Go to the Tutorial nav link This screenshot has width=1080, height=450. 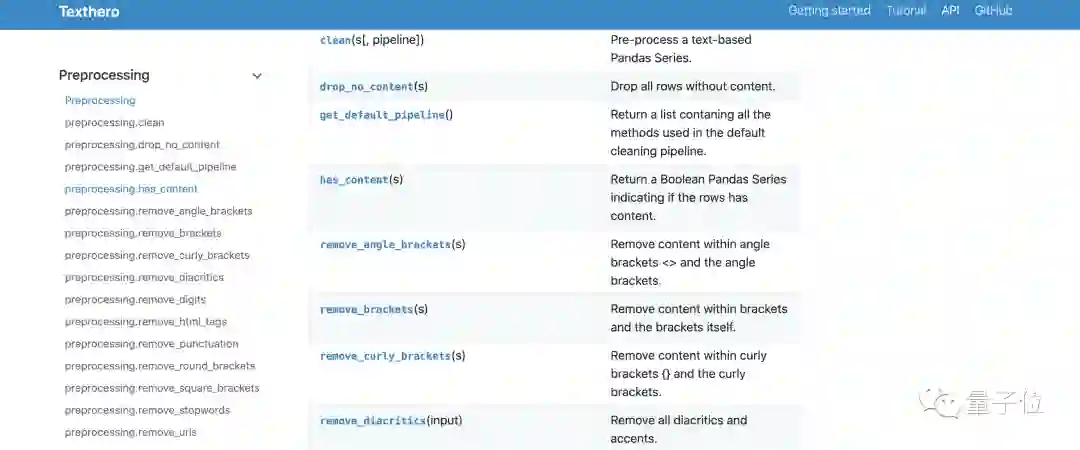[906, 11]
